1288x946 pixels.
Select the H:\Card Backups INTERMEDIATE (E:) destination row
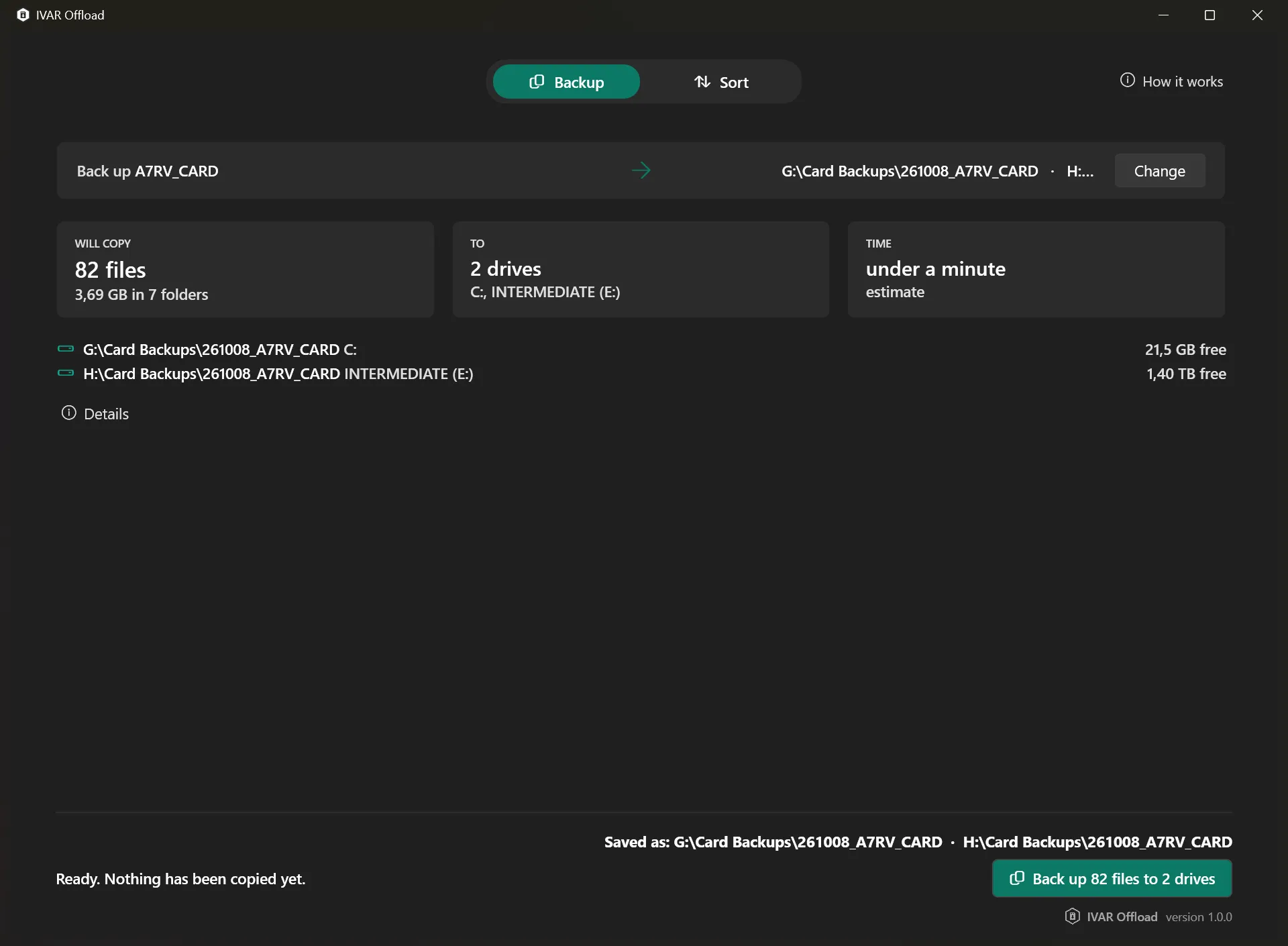[642, 374]
